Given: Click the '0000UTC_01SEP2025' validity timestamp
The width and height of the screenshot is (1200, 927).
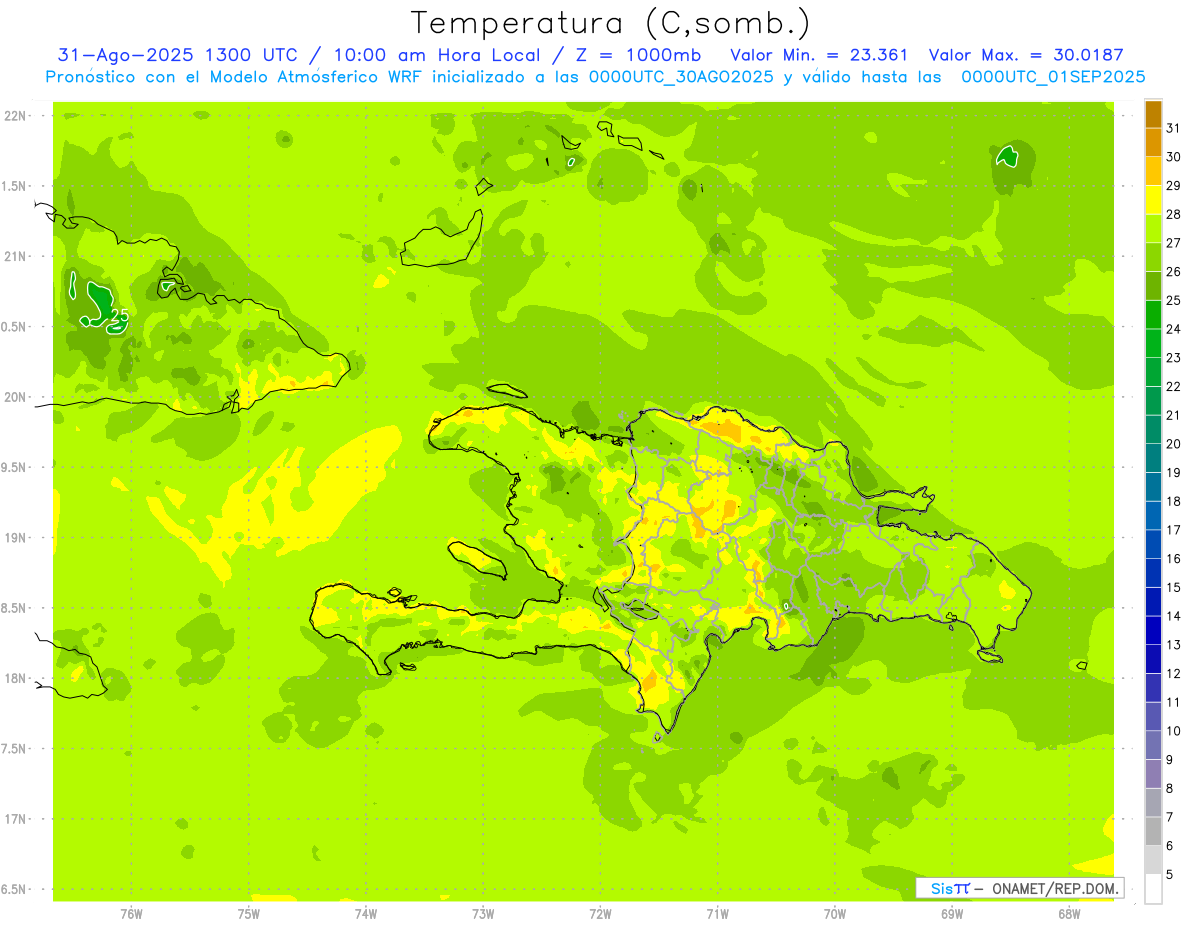Looking at the screenshot, I should click(1053, 77).
